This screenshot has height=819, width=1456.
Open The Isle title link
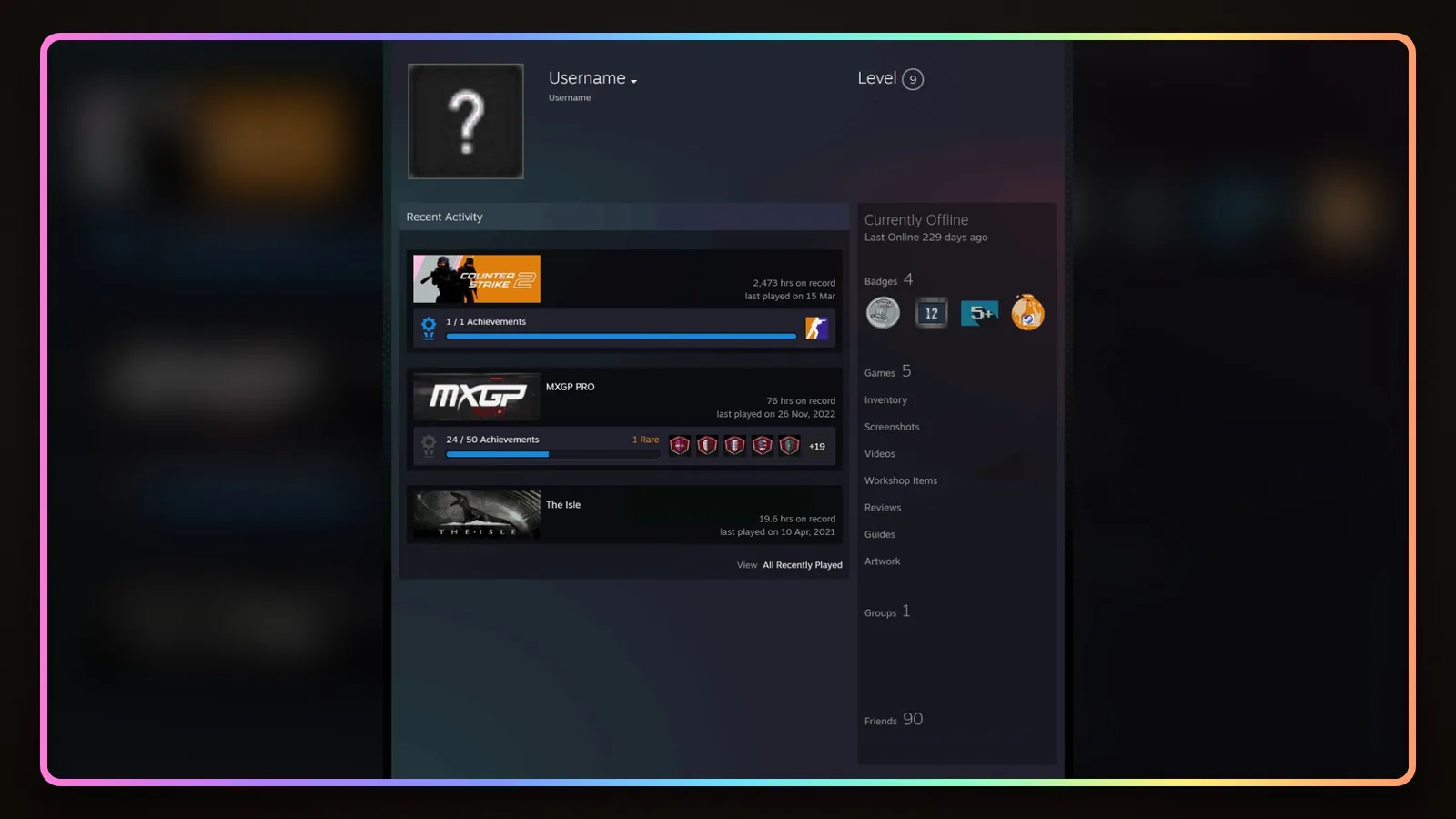pos(562,505)
